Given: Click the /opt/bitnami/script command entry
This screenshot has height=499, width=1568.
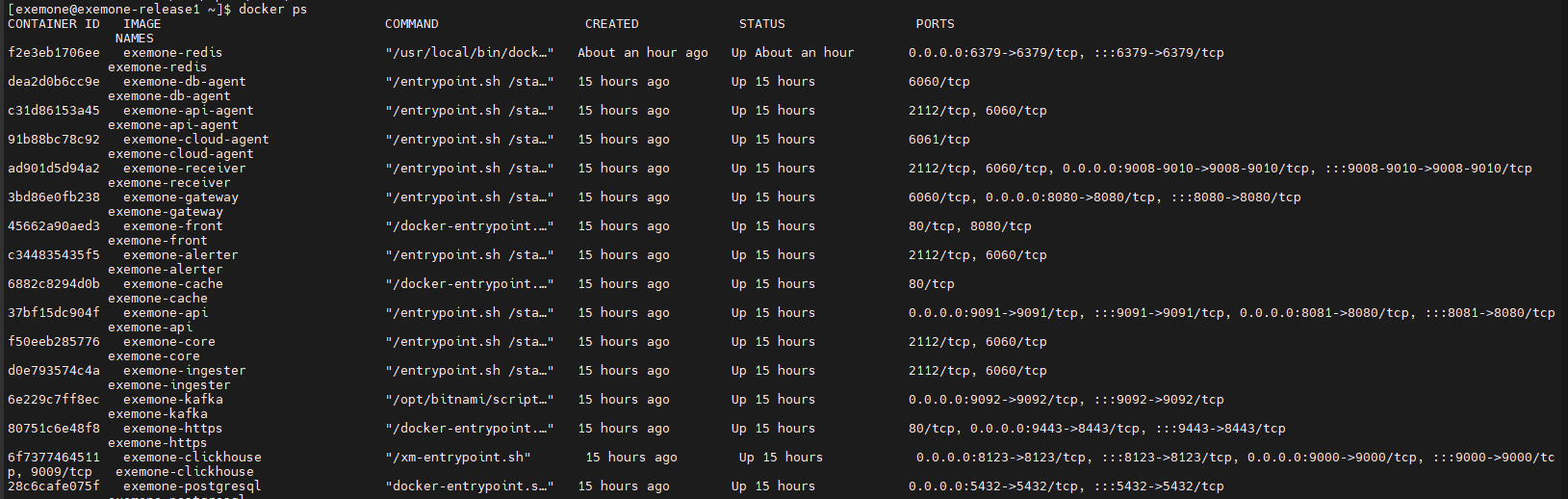Looking at the screenshot, I should pos(469,400).
